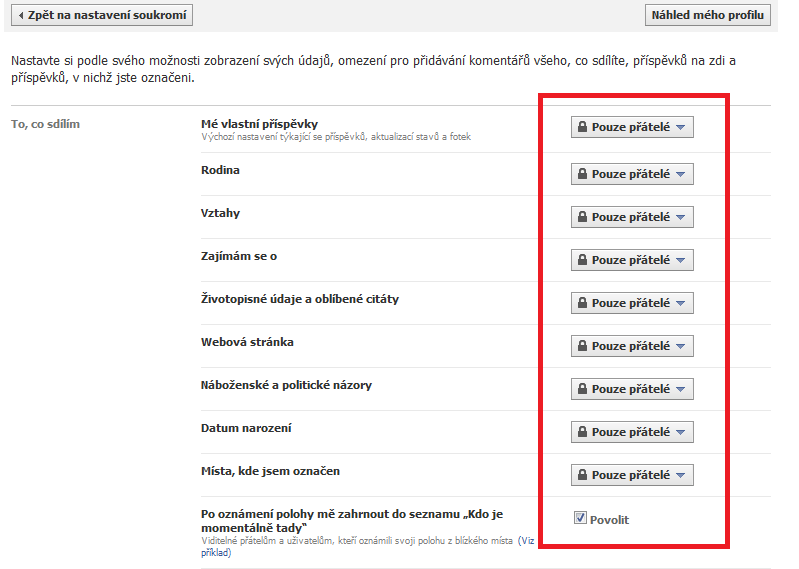The height and width of the screenshot is (569, 799).
Task: Click the Povolit checkbox label
Action: tap(609, 520)
